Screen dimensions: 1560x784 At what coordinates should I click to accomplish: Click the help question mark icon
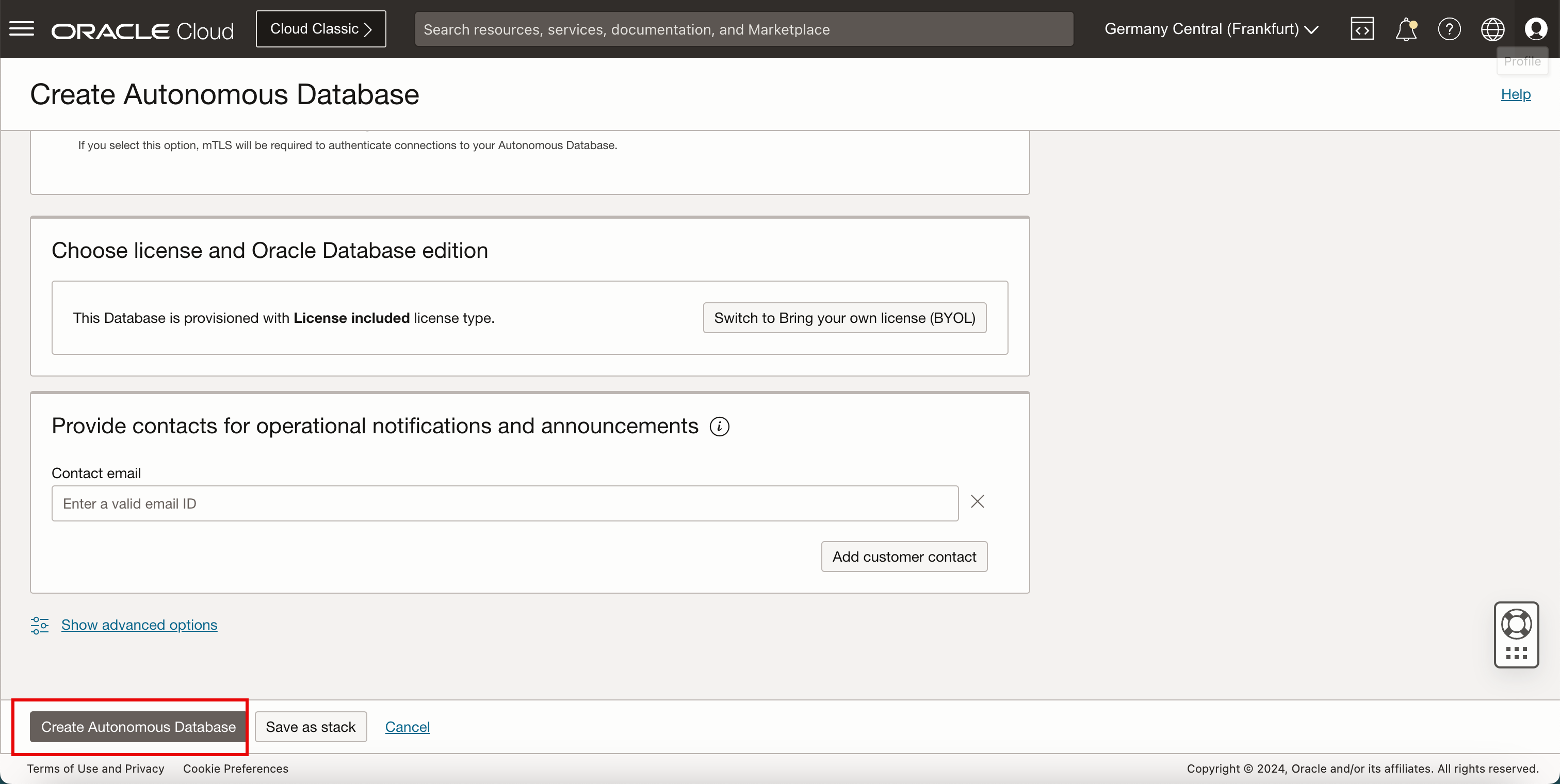pos(1449,29)
